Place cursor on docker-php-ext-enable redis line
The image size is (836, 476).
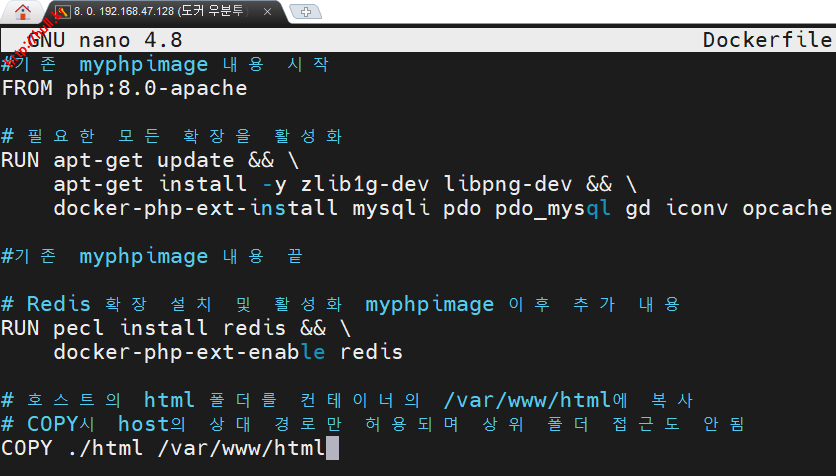(x=228, y=352)
